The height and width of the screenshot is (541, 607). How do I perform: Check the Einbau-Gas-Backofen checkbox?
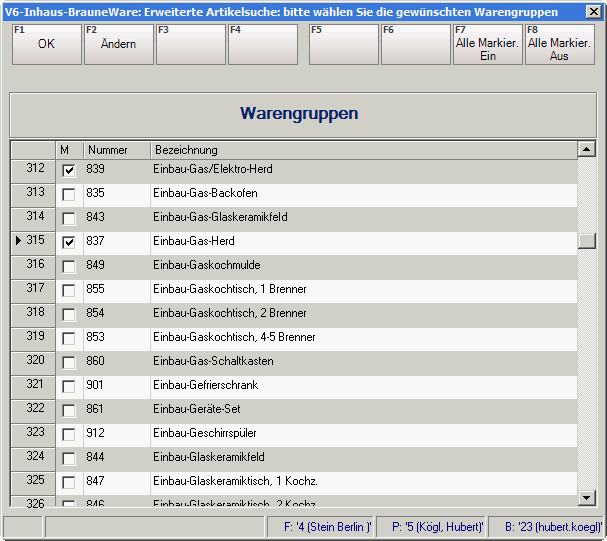pos(68,194)
